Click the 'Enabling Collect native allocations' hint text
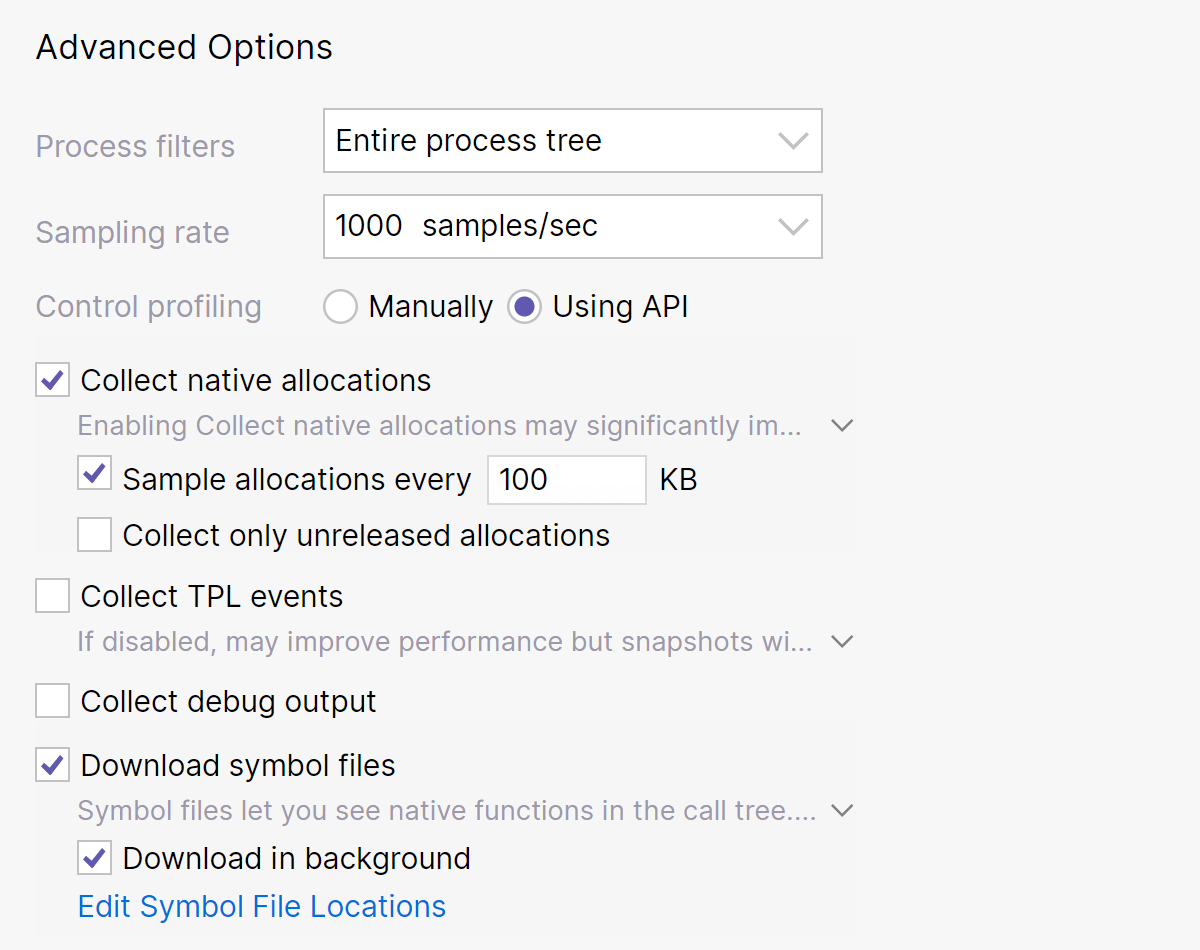Image resolution: width=1200 pixels, height=950 pixels. (x=440, y=426)
